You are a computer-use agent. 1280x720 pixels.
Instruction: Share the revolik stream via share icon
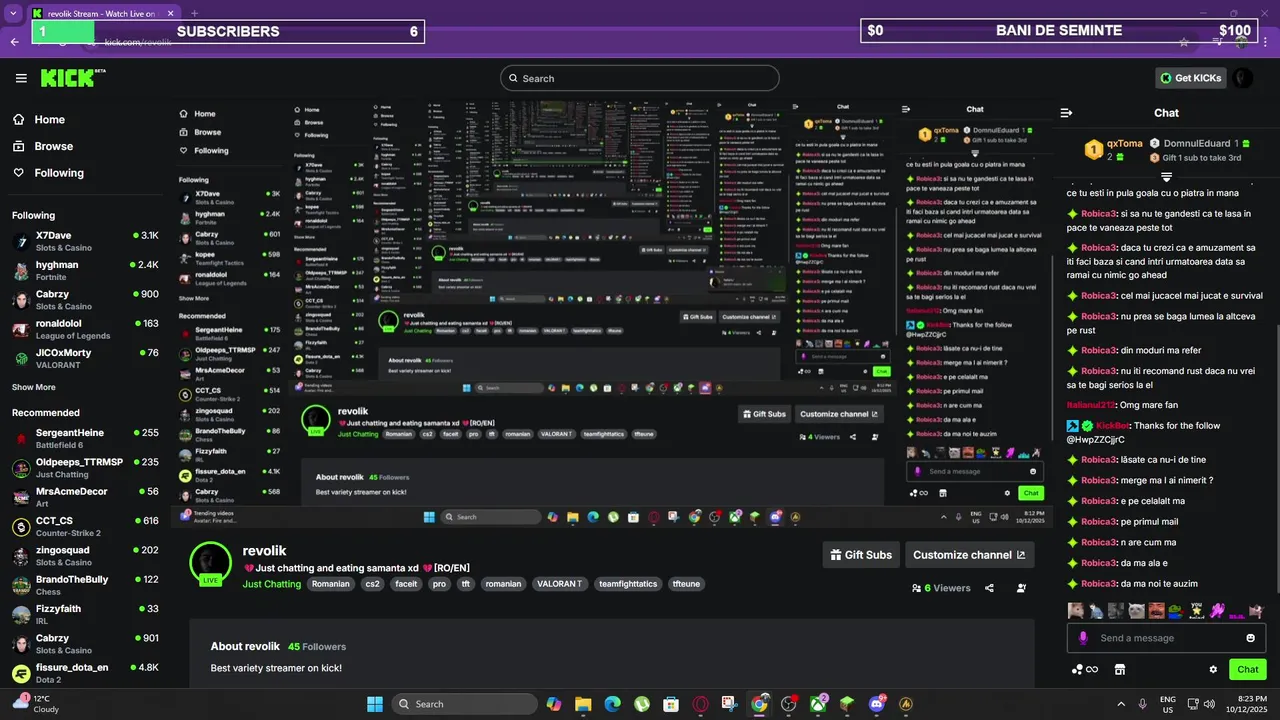coord(989,588)
